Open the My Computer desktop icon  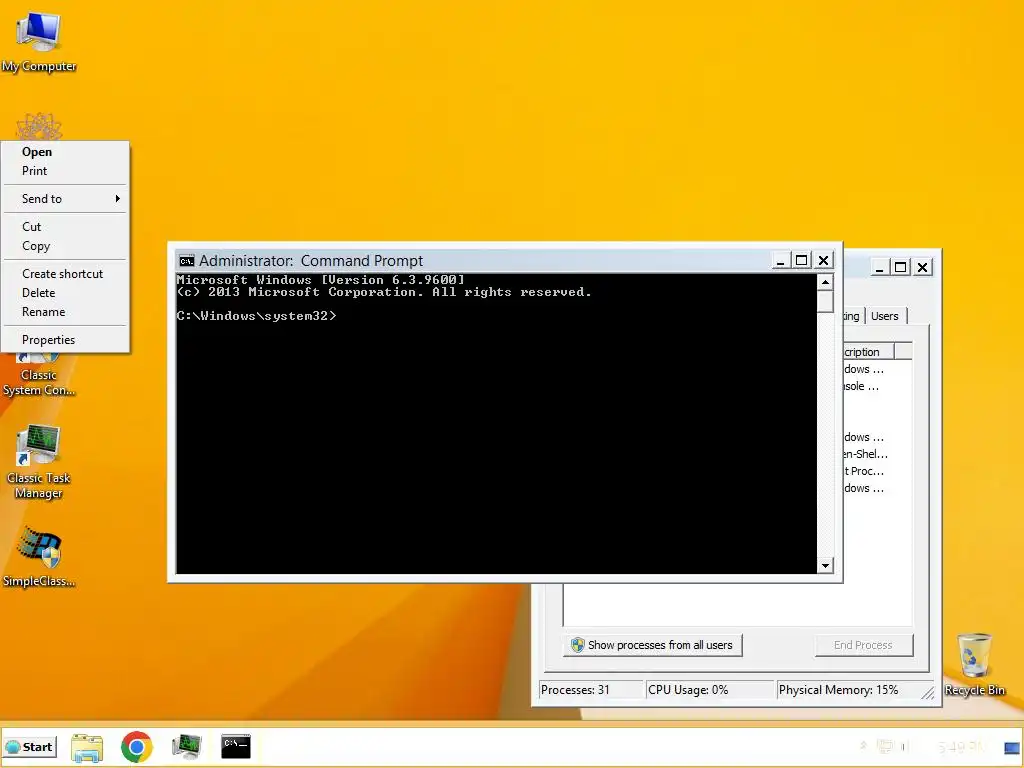point(39,40)
